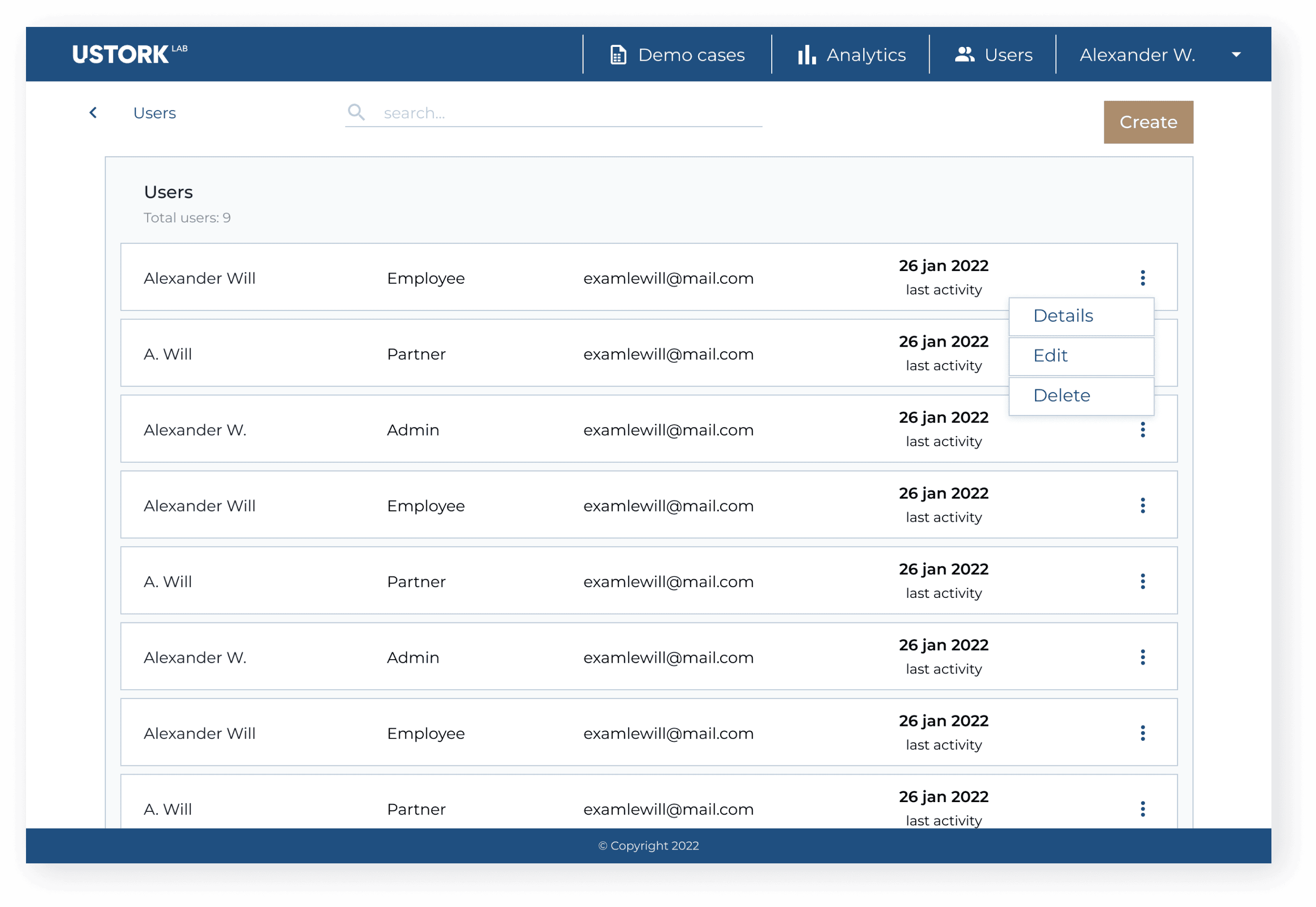The width and height of the screenshot is (1316, 907).
Task: Click the search magnifier icon
Action: (357, 112)
